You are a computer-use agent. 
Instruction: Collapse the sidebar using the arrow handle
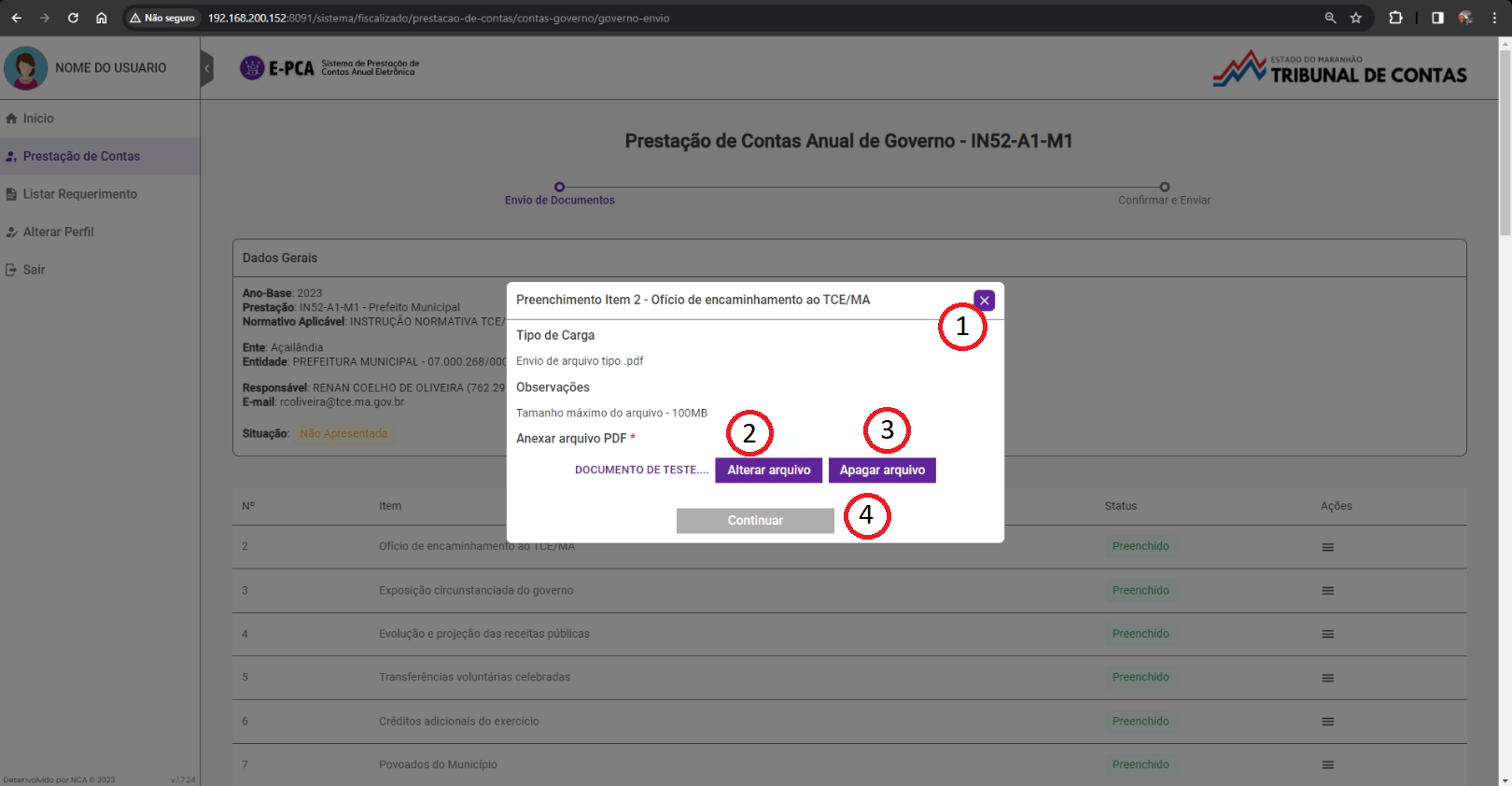tap(206, 68)
